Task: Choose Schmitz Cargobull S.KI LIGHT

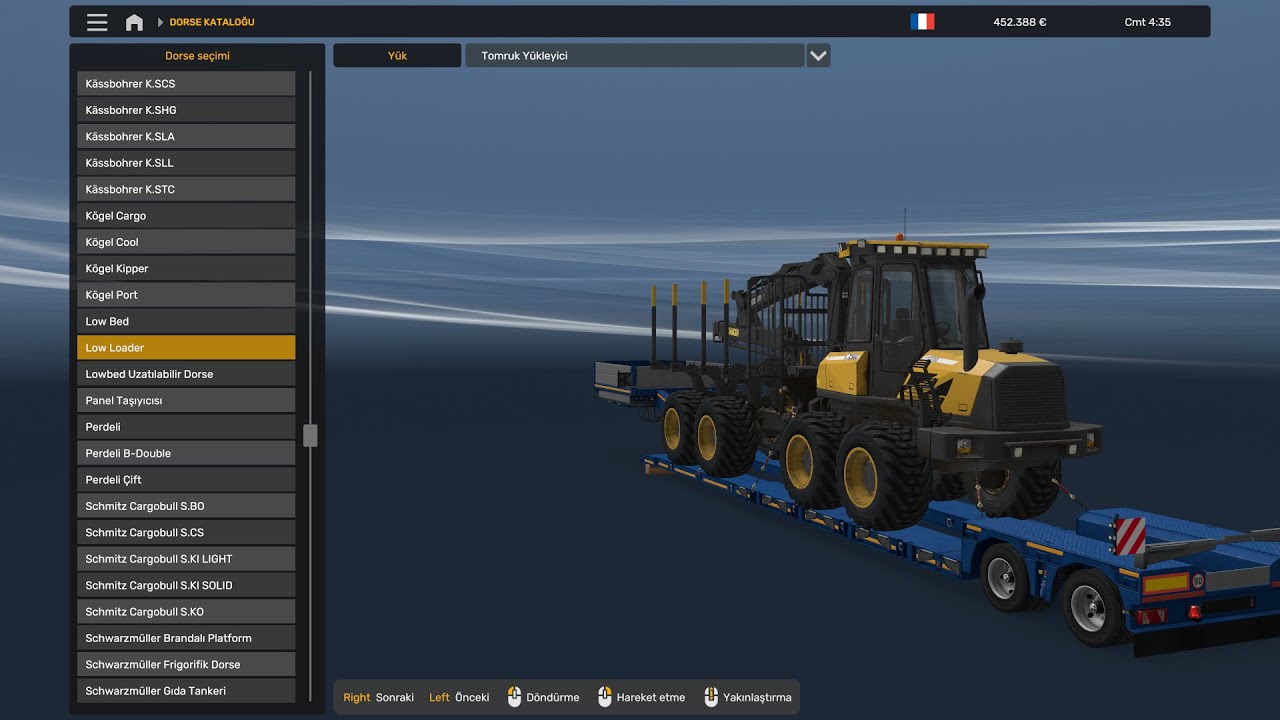Action: (186, 559)
